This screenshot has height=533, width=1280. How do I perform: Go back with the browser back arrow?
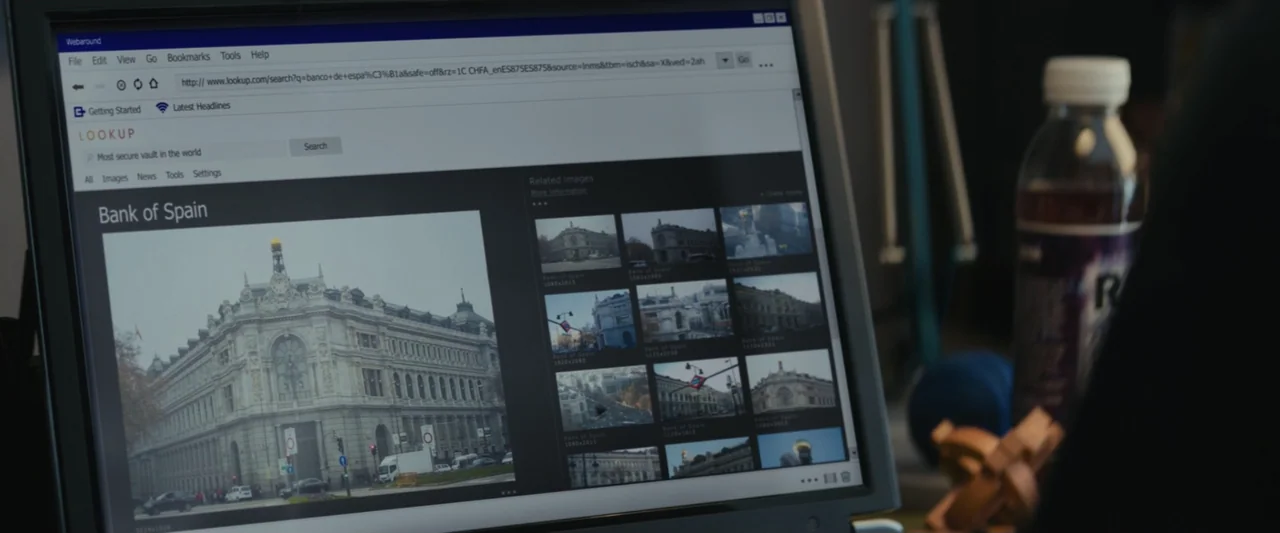click(x=78, y=87)
